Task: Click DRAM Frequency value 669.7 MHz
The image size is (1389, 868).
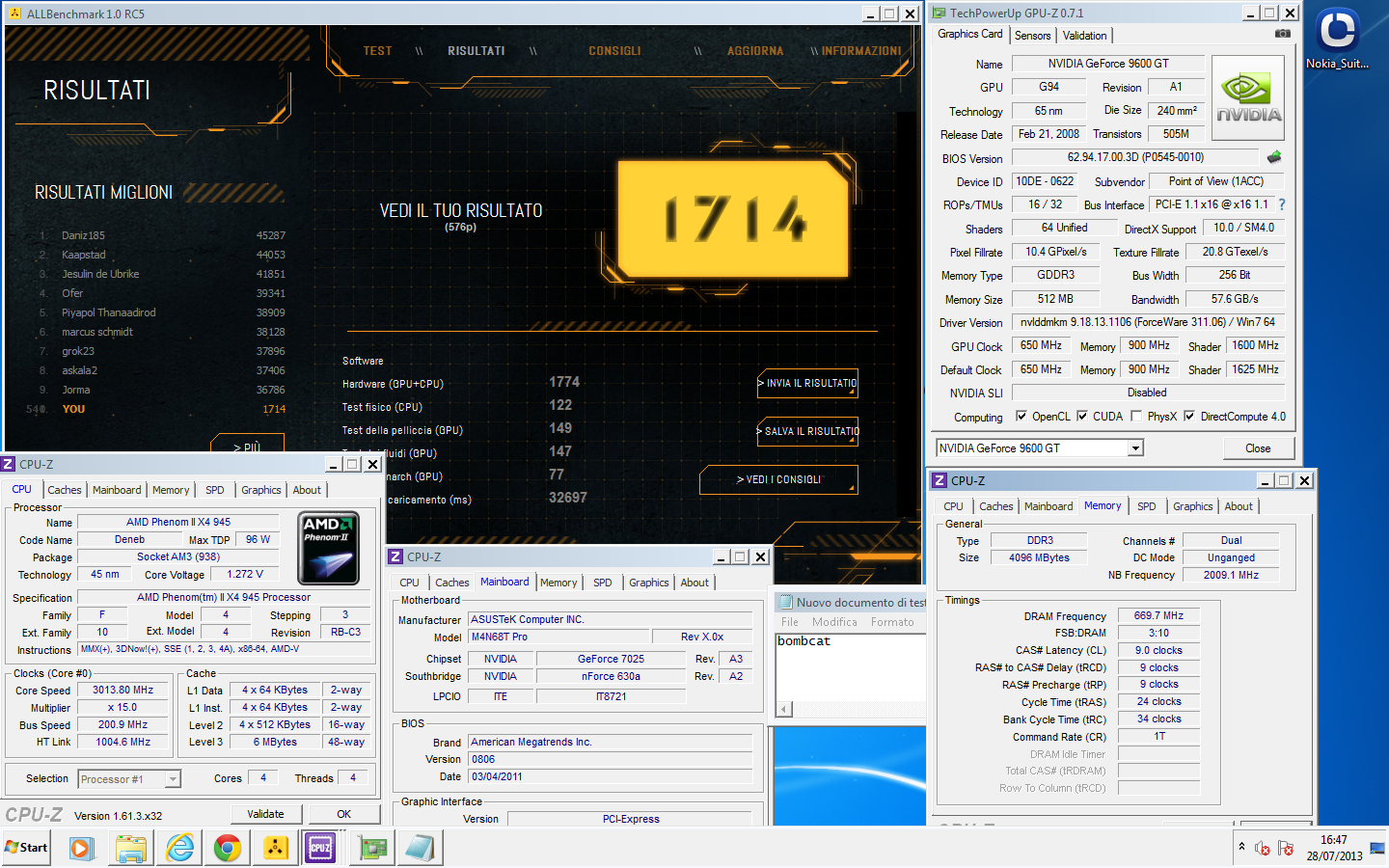Action: pos(1158,615)
